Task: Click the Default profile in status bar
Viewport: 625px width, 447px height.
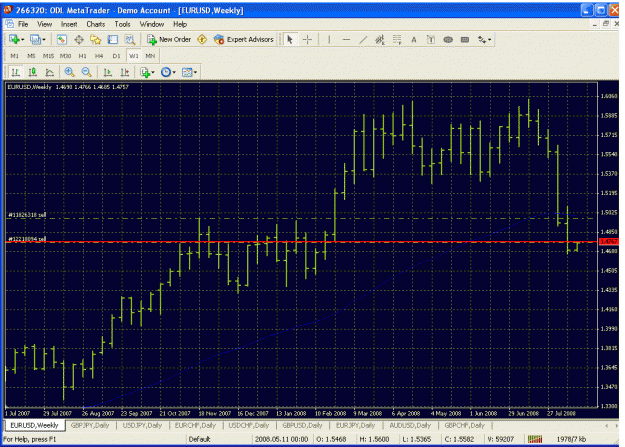Action: click(199, 439)
